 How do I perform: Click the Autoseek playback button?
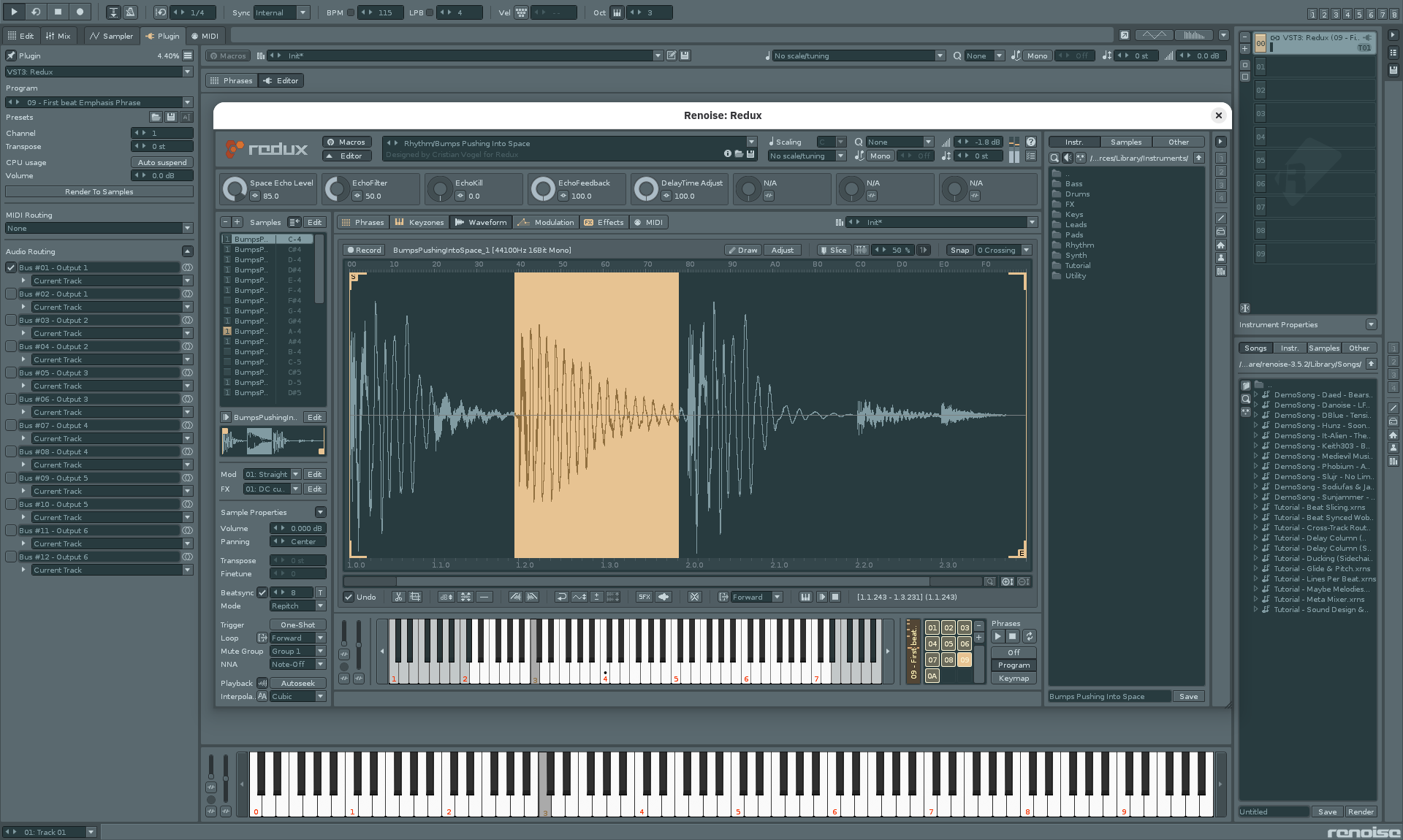click(297, 683)
